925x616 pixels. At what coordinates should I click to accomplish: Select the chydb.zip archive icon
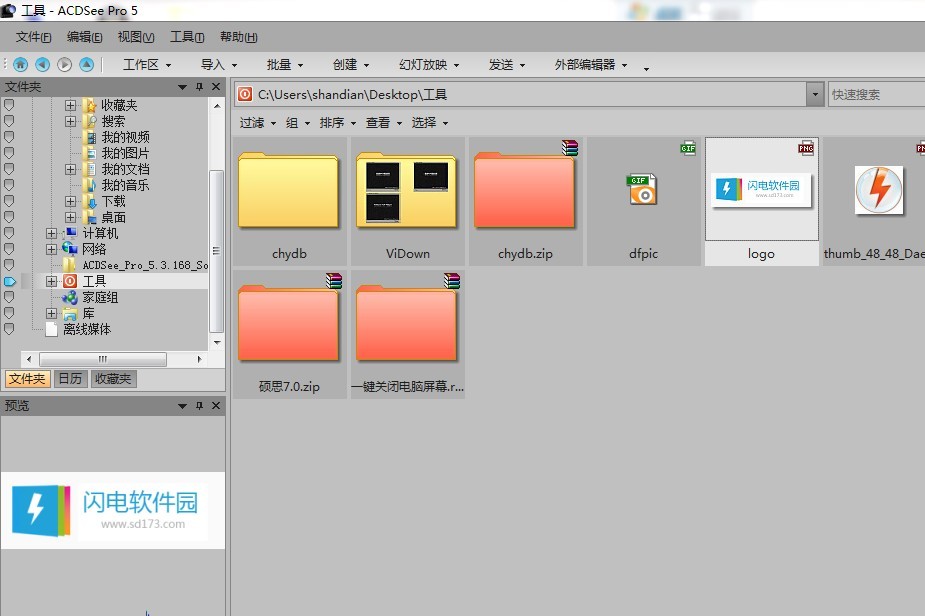(x=524, y=189)
